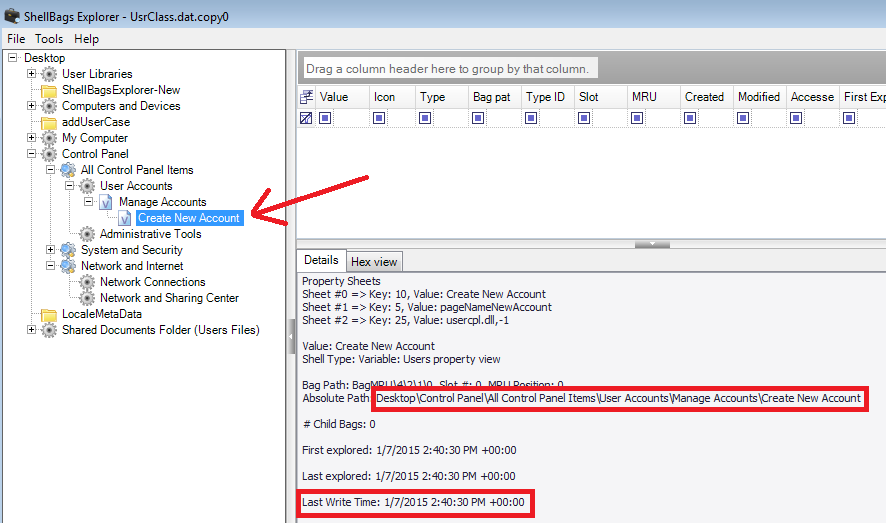
Task: Click the gear icon beside User Libraries
Action: coord(49,74)
